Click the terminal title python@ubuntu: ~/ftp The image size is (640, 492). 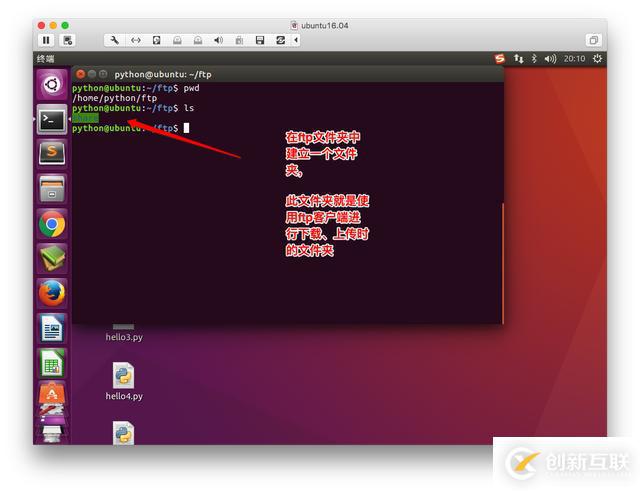(163, 74)
